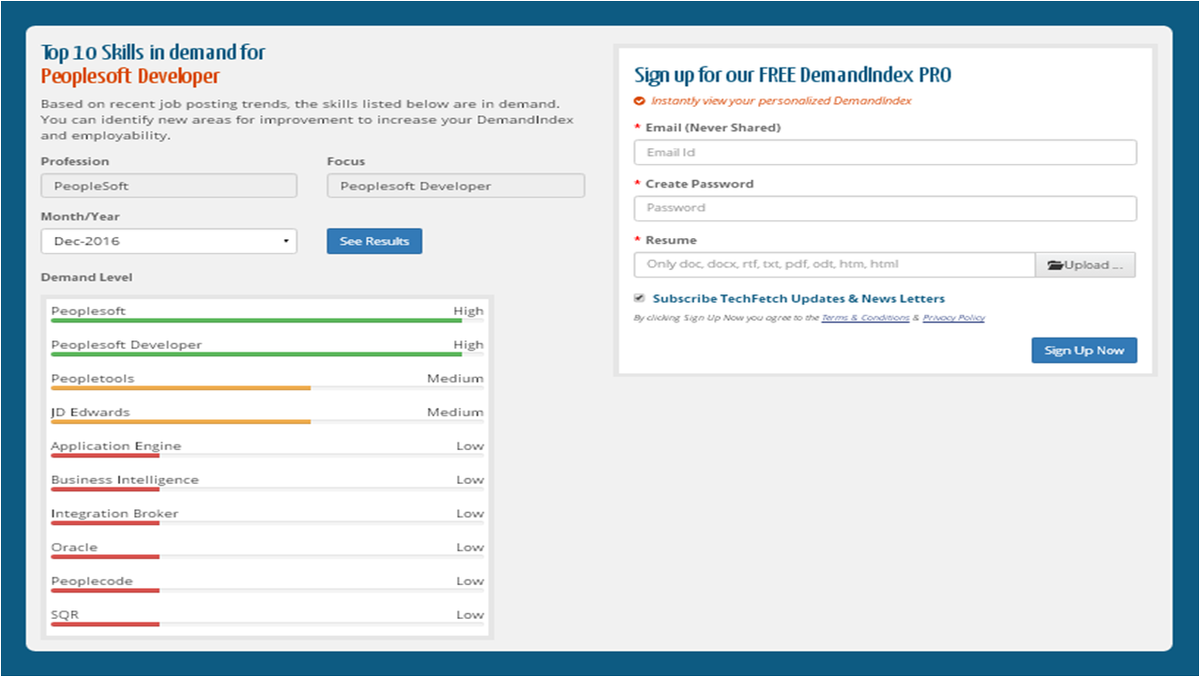Click the Instantly view your personalized DemandIndex text

[x=781, y=101]
